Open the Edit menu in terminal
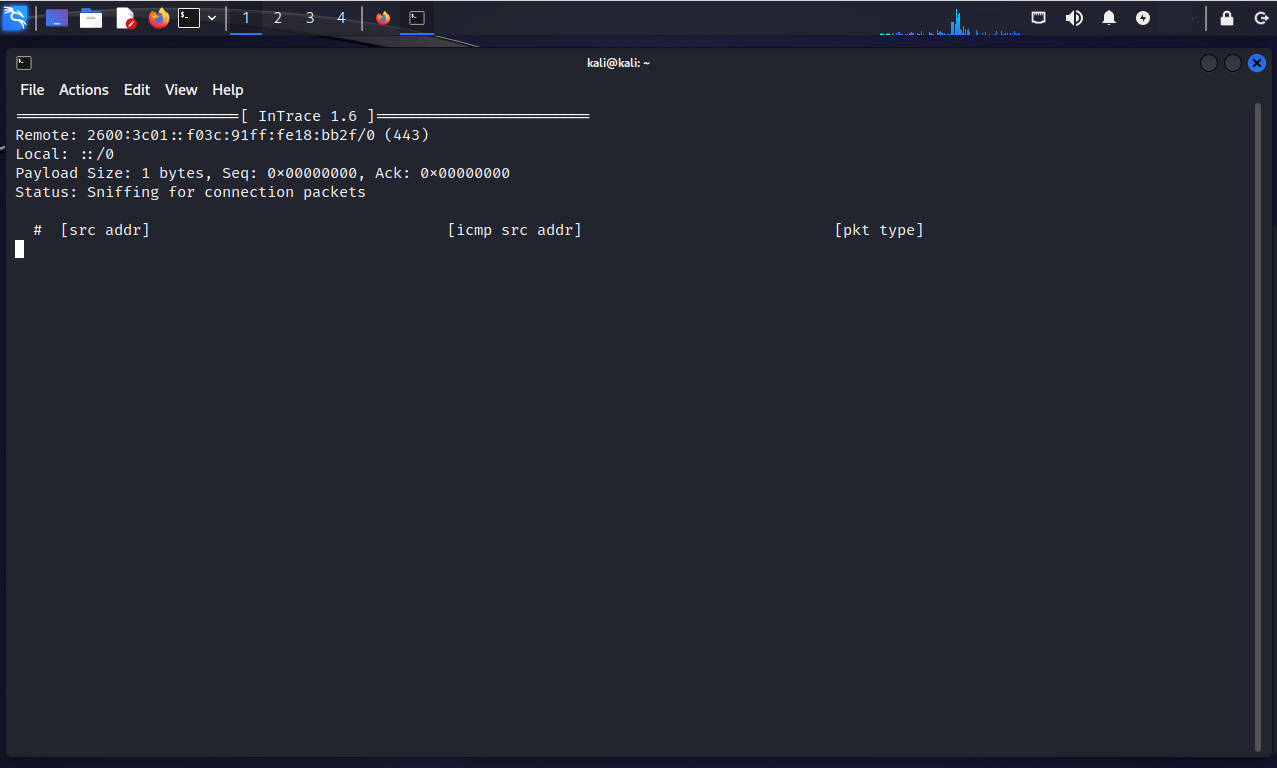This screenshot has height=768, width=1277. coord(137,90)
